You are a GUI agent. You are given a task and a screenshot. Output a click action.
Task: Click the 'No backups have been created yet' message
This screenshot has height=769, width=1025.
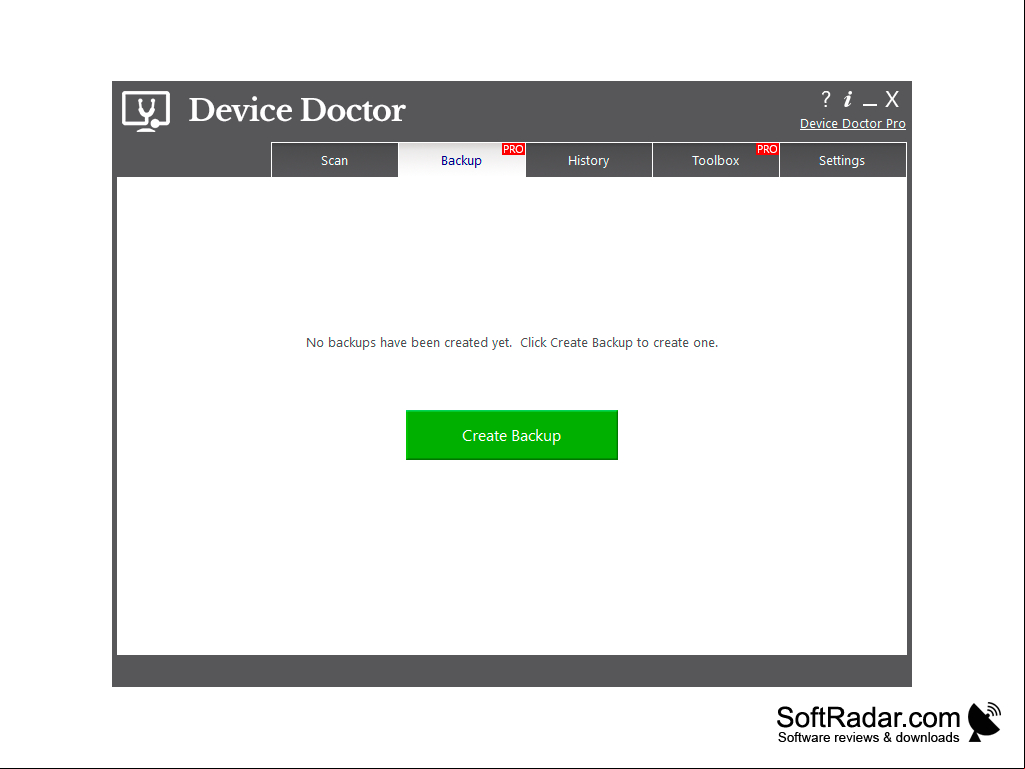pos(512,343)
